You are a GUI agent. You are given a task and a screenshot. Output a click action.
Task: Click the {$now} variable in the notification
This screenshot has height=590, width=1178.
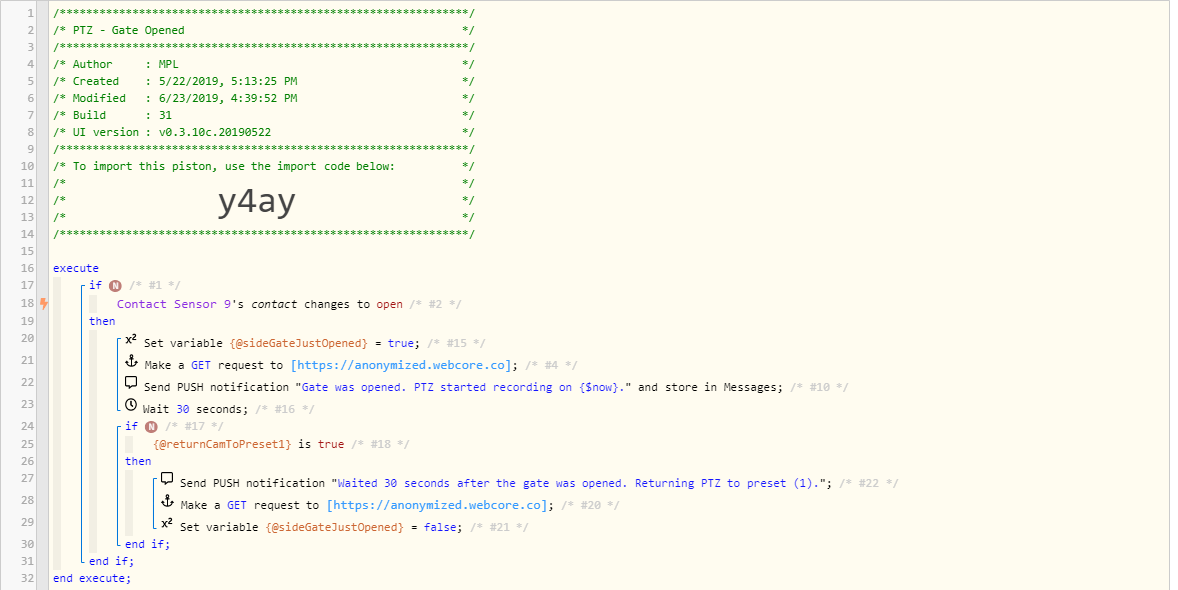598,387
